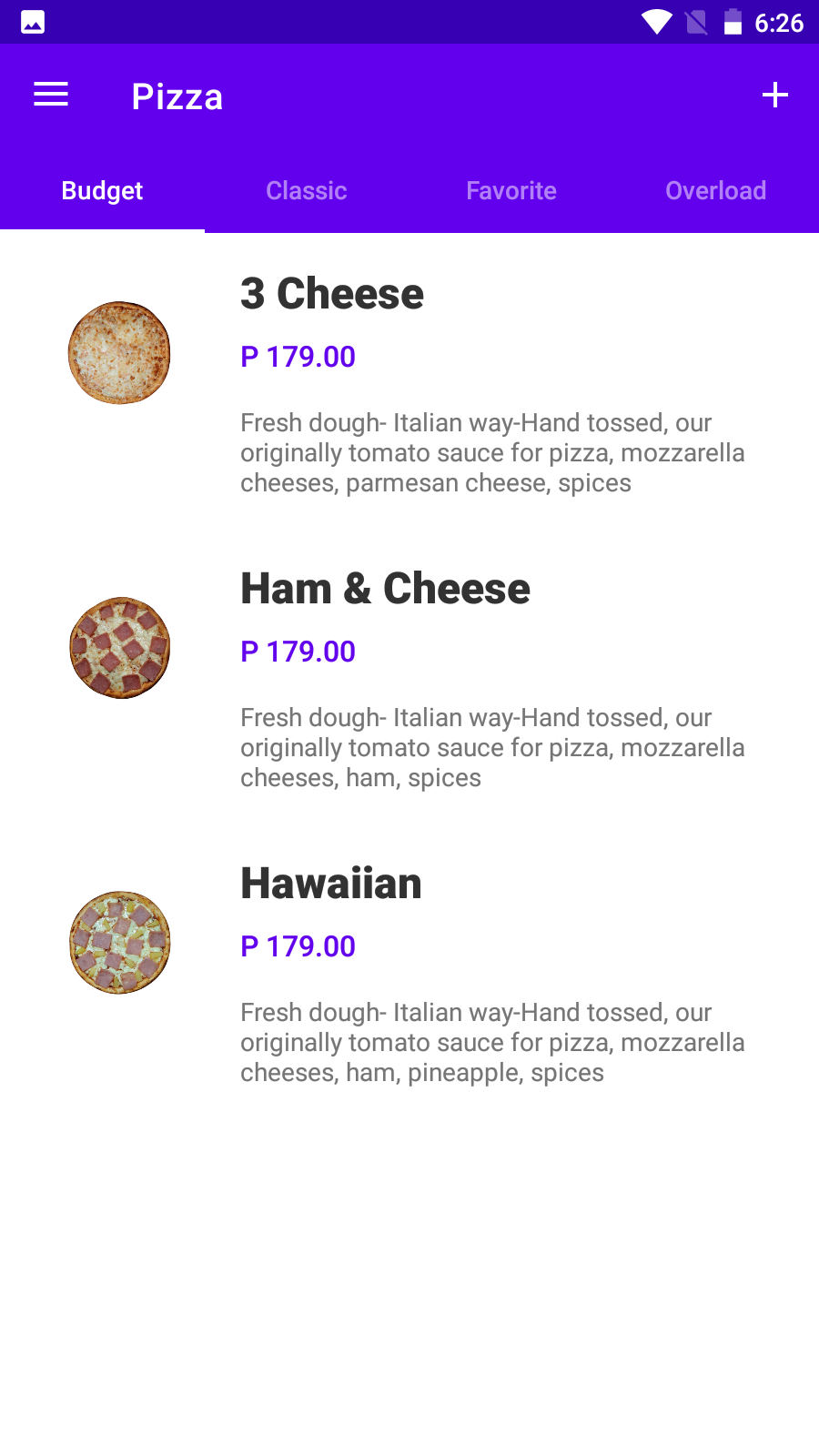
Task: Open the Favorite tab
Action: pyautogui.click(x=511, y=191)
